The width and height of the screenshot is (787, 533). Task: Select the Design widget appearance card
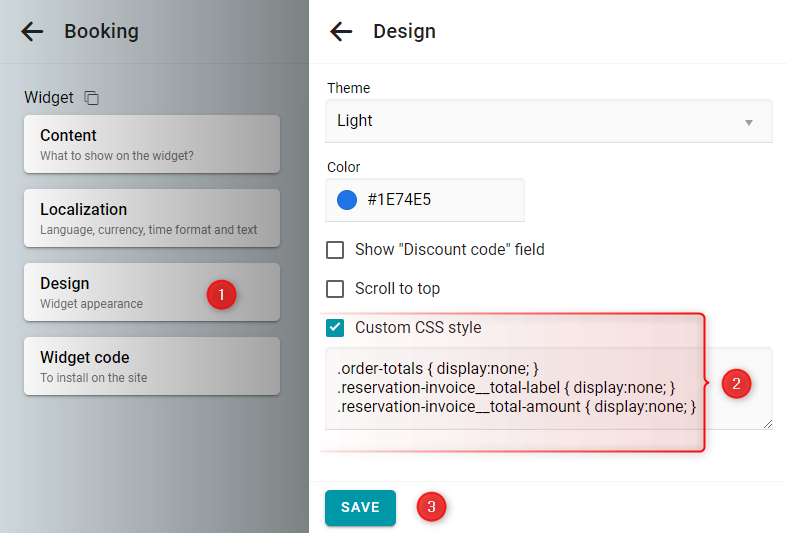tap(152, 292)
